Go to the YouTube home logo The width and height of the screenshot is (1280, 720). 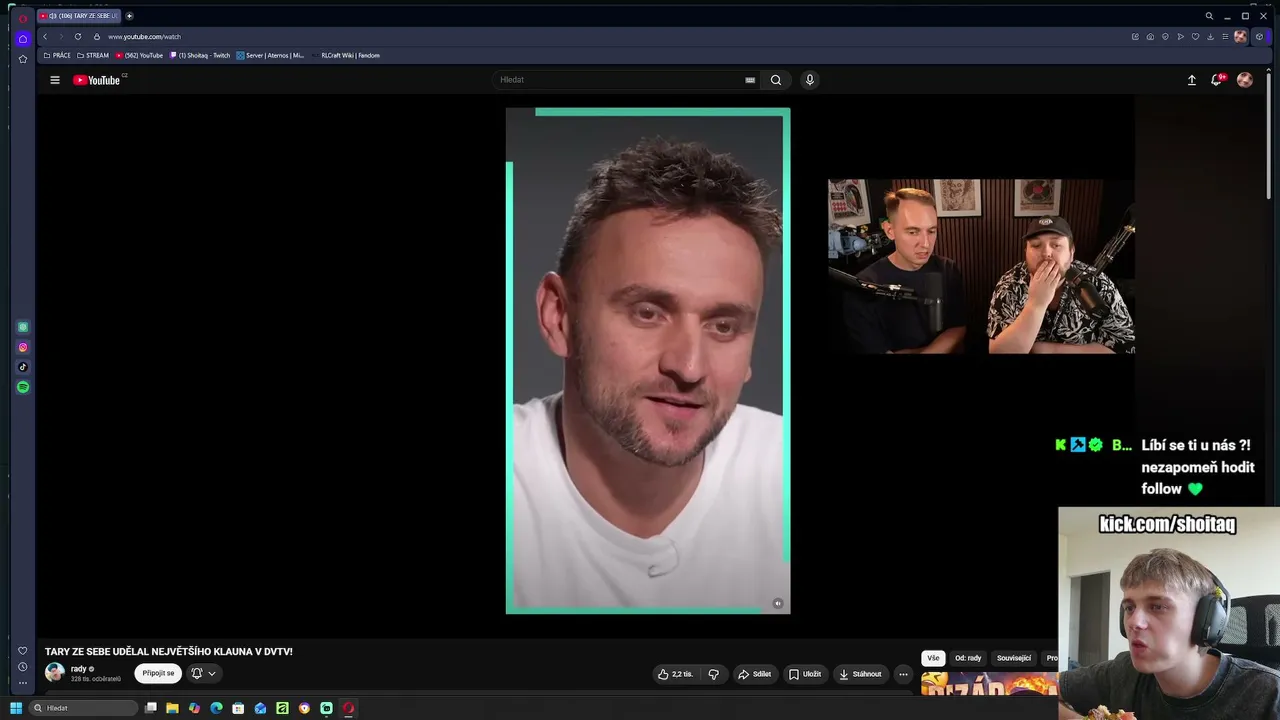click(x=97, y=80)
